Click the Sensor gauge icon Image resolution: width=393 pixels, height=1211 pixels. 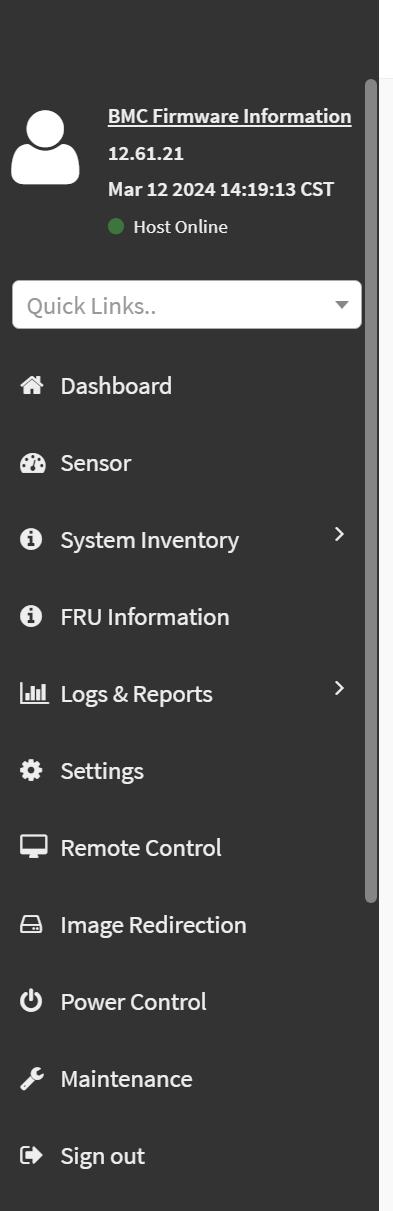[32, 463]
